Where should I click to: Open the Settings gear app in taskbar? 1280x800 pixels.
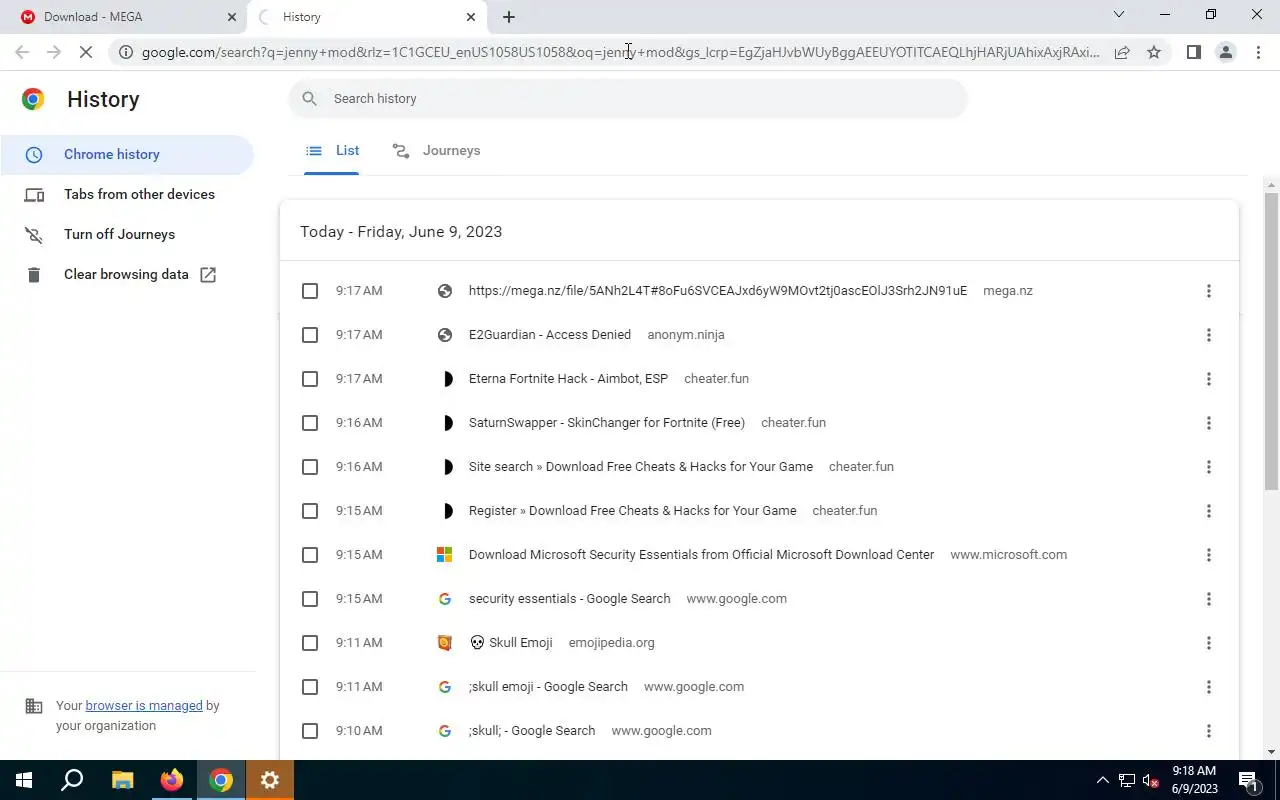click(270, 780)
